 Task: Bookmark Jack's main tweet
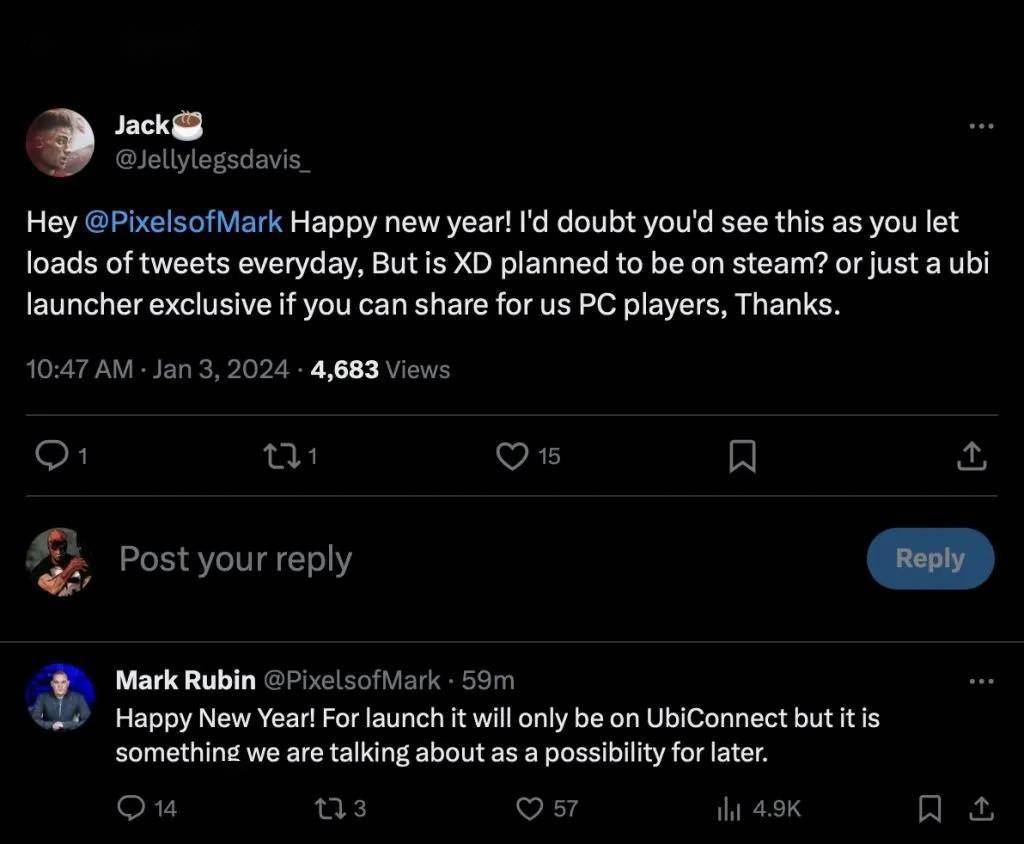741,457
